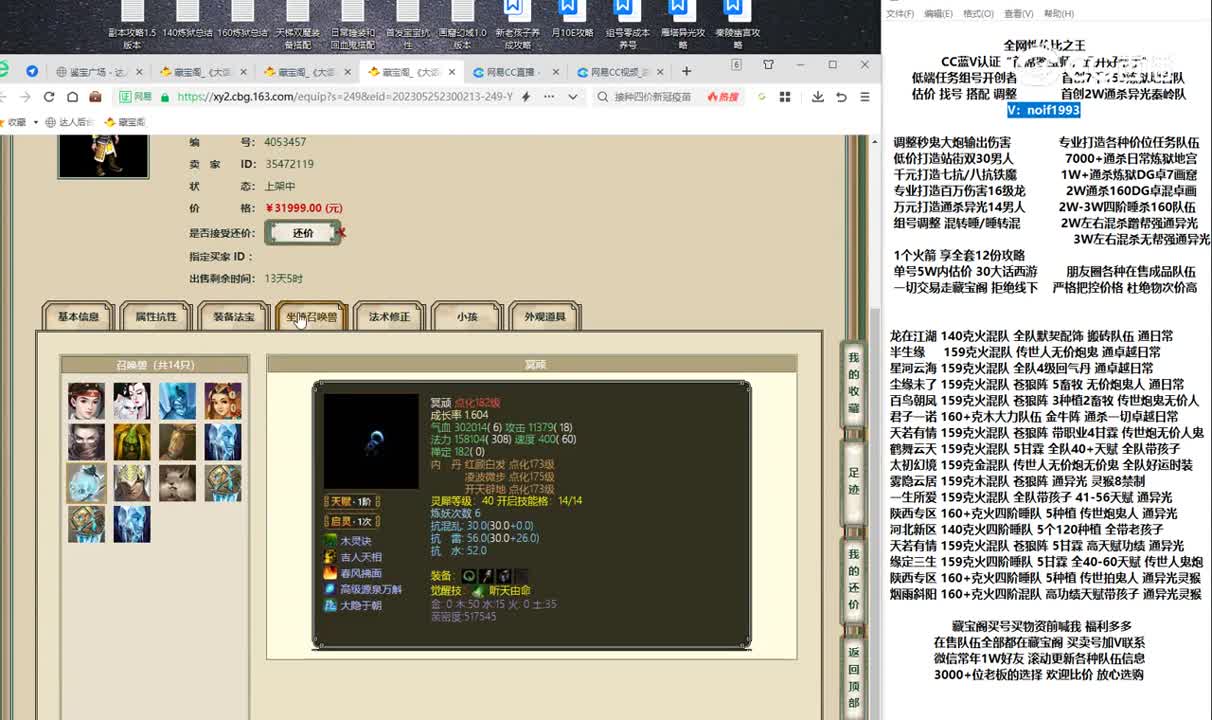Click the browser refresh icon
Viewport: 1212px width, 720px height.
click(x=49, y=97)
